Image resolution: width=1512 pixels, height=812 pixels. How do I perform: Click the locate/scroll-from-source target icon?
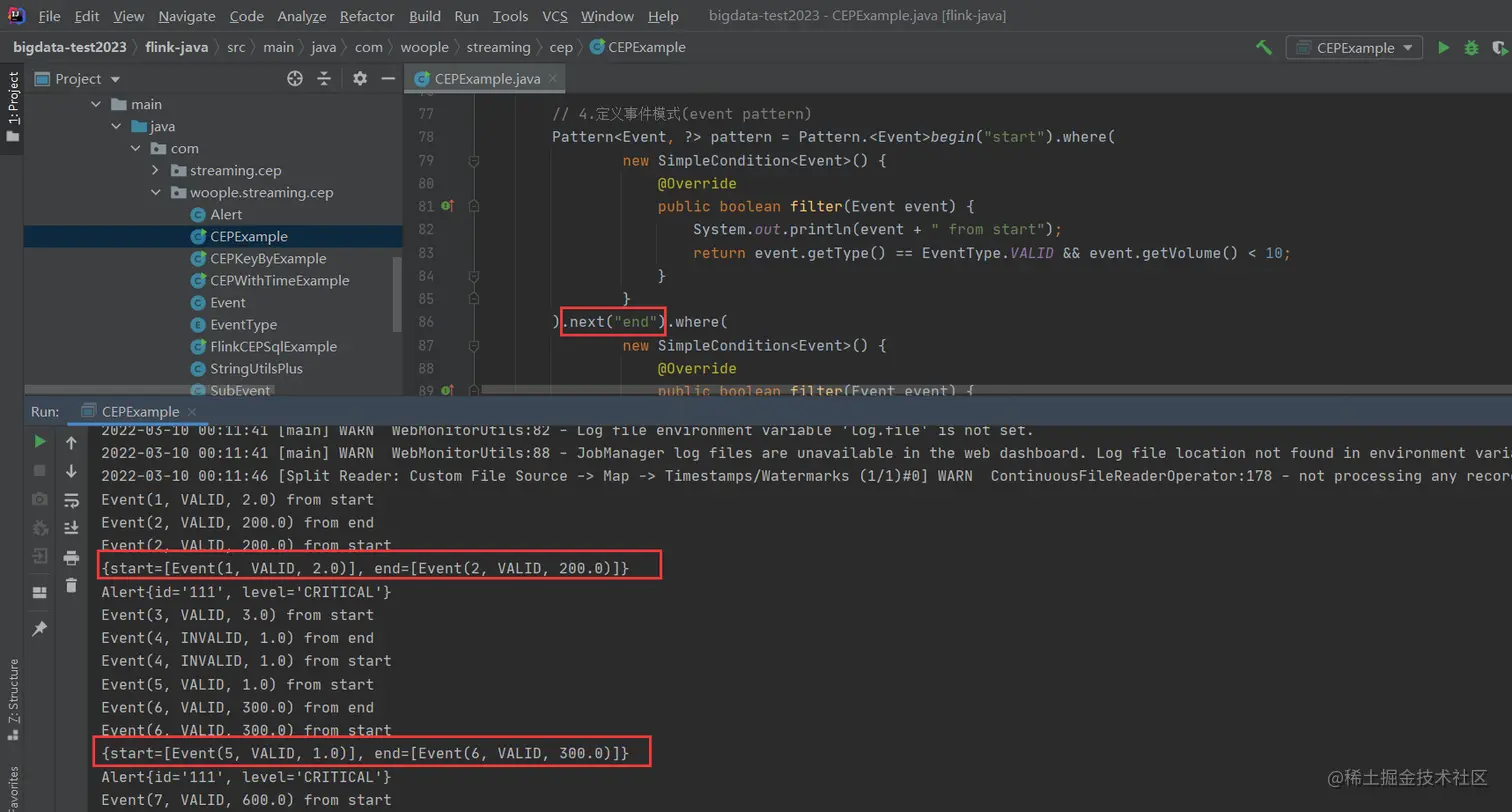(x=294, y=79)
